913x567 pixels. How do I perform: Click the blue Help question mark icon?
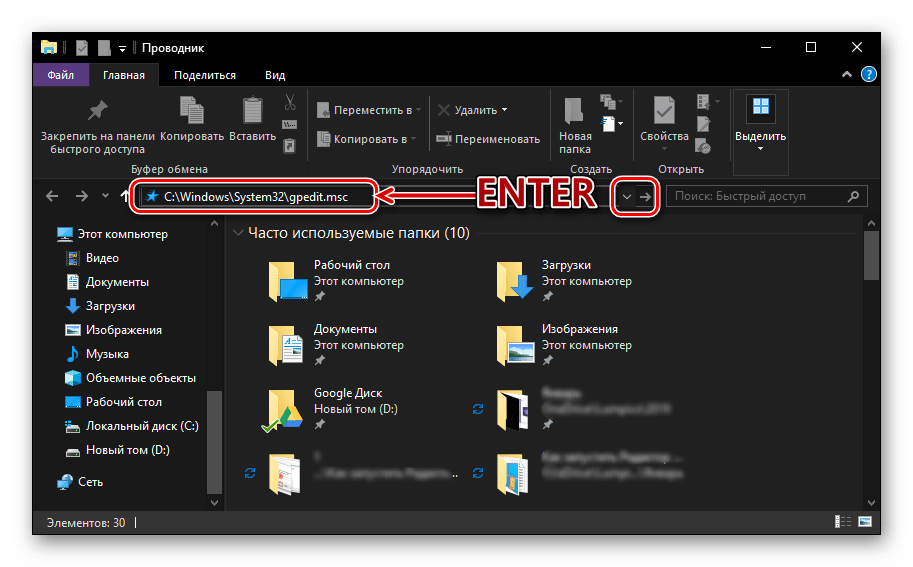pos(869,74)
